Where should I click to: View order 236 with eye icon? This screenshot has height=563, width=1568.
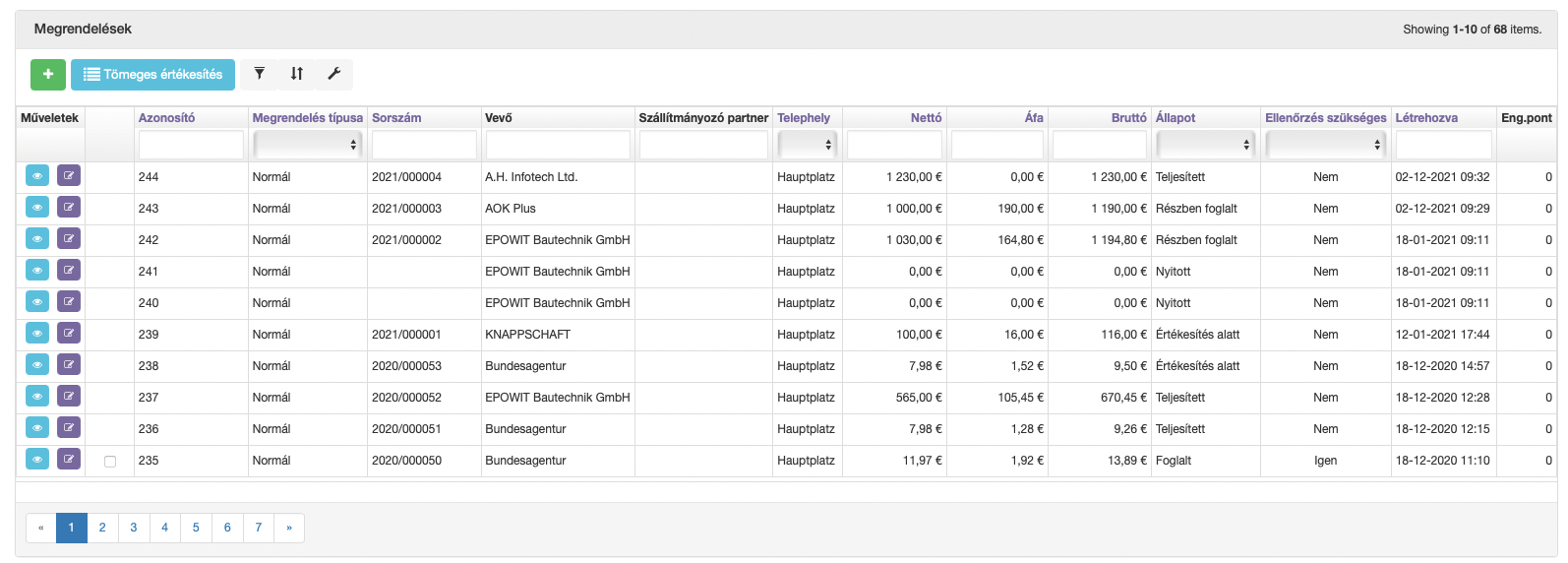[37, 428]
